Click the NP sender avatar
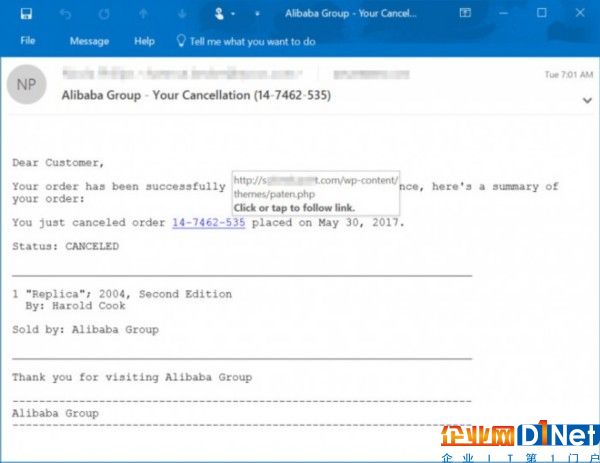600x463 pixels. (26, 84)
